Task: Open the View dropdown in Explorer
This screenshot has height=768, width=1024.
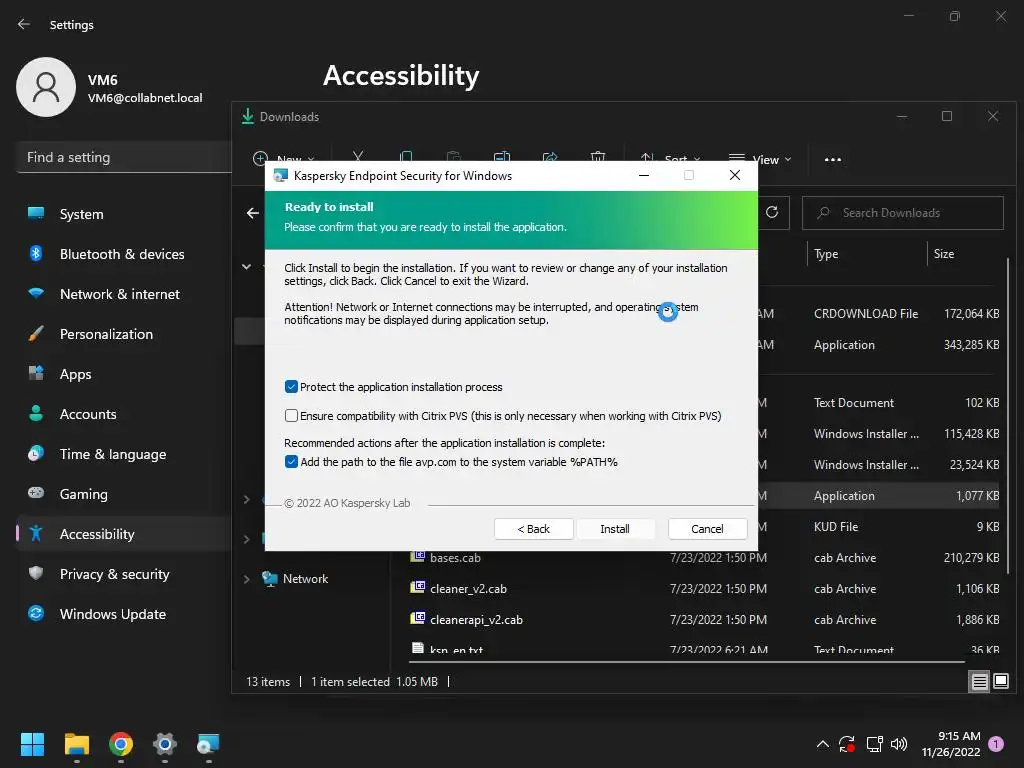Action: (760, 159)
